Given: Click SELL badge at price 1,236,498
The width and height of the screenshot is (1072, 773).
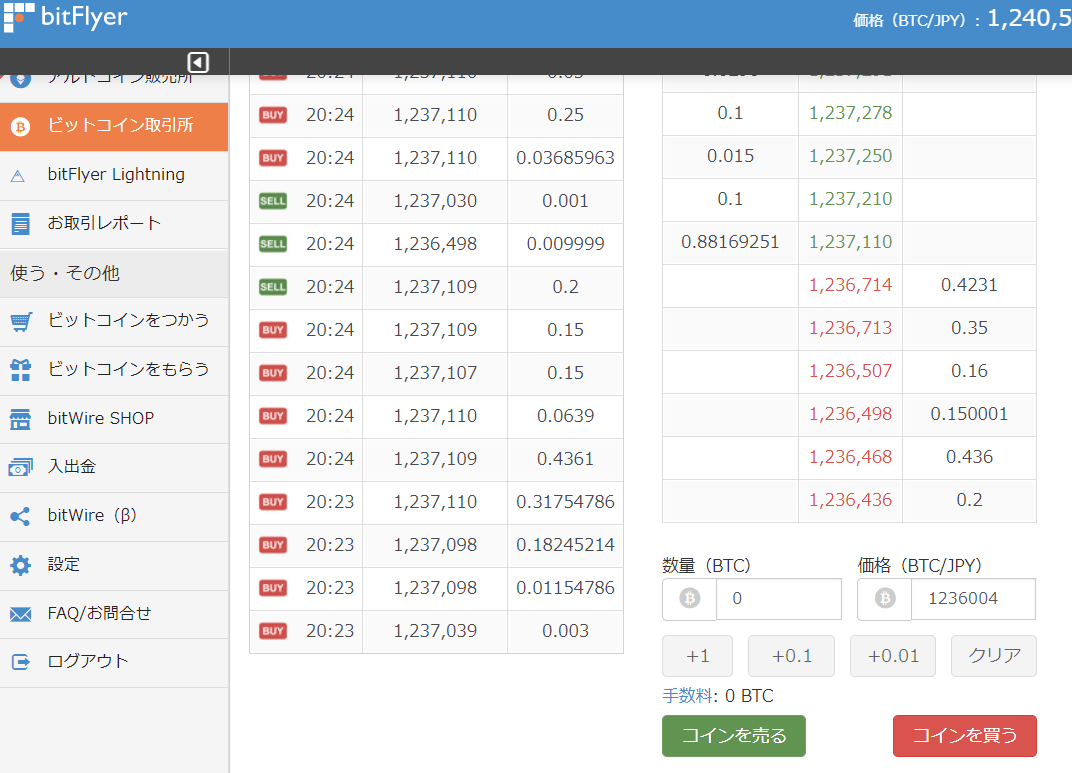Looking at the screenshot, I should pos(273,245).
